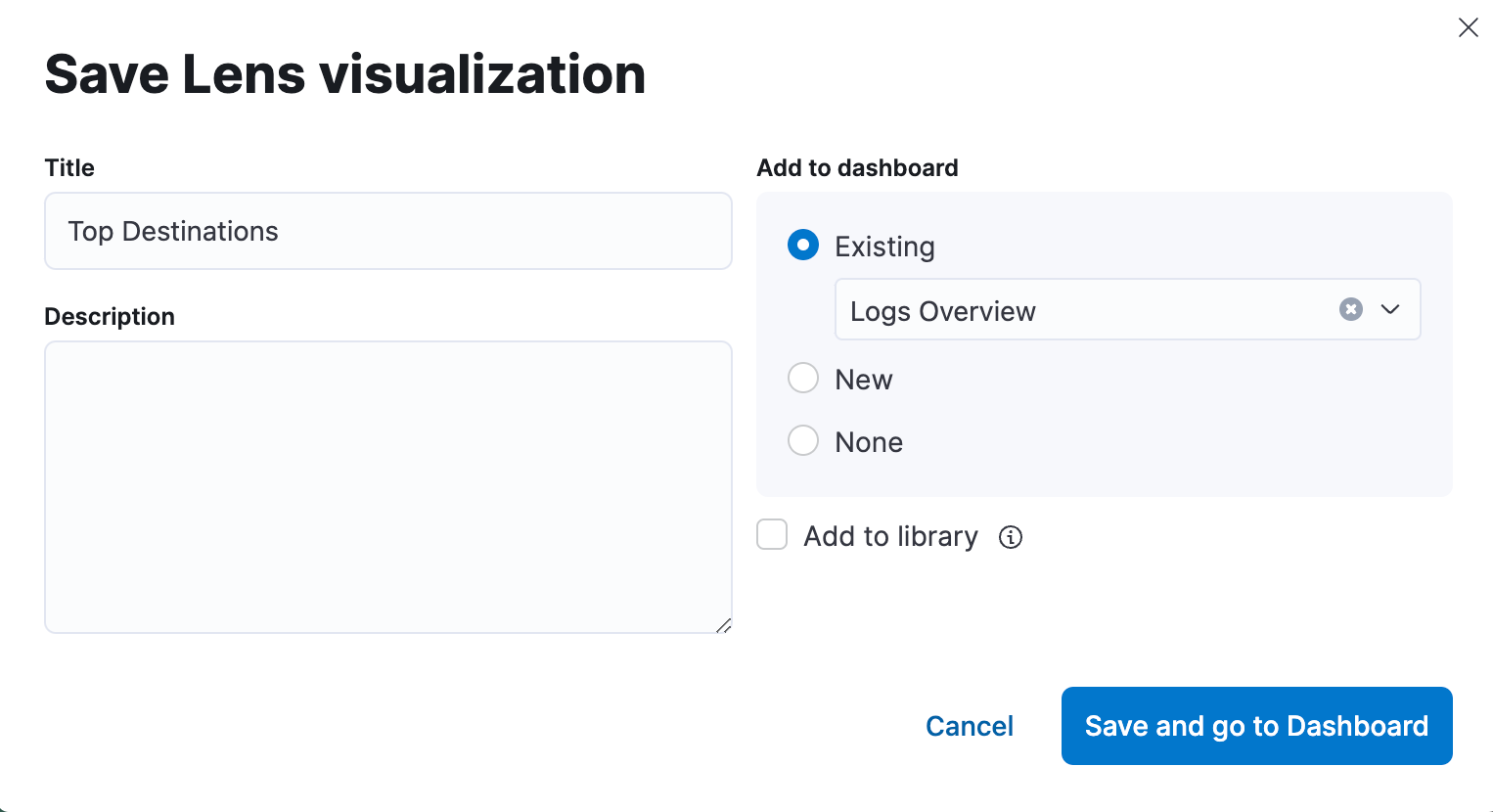The image size is (1493, 812).
Task: Grab the Description textarea resize handle
Action: [723, 625]
